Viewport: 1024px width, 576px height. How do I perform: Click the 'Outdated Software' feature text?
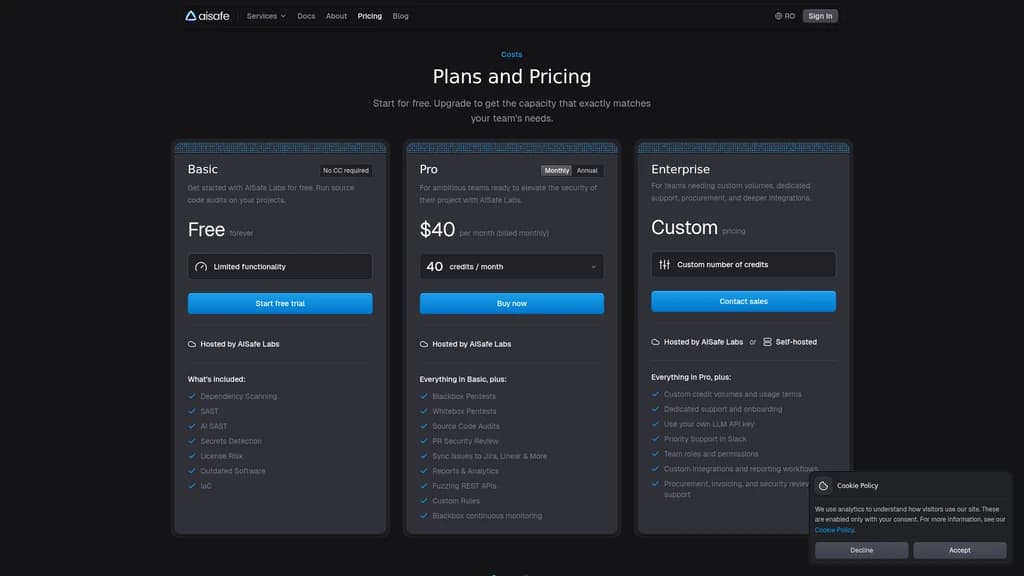tap(232, 471)
